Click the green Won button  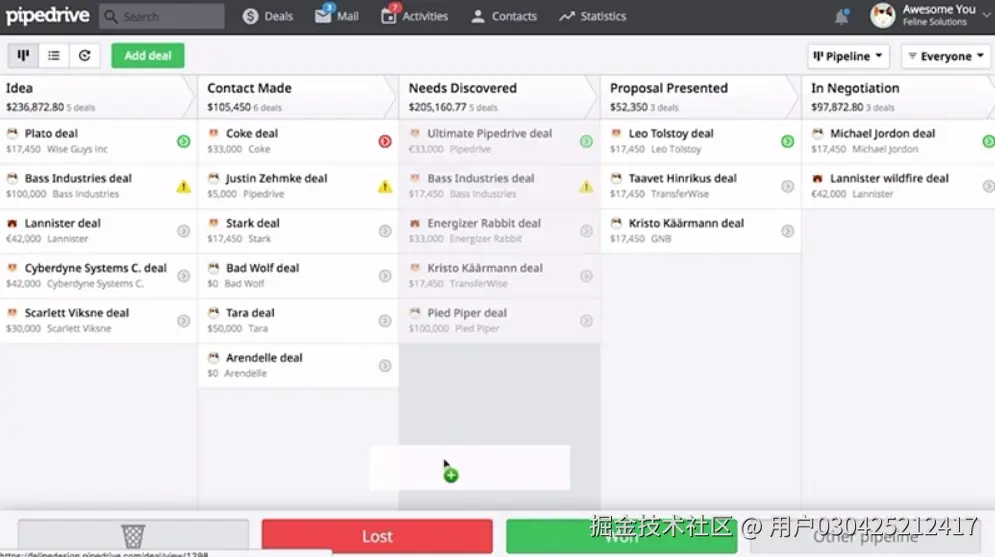[x=621, y=536]
